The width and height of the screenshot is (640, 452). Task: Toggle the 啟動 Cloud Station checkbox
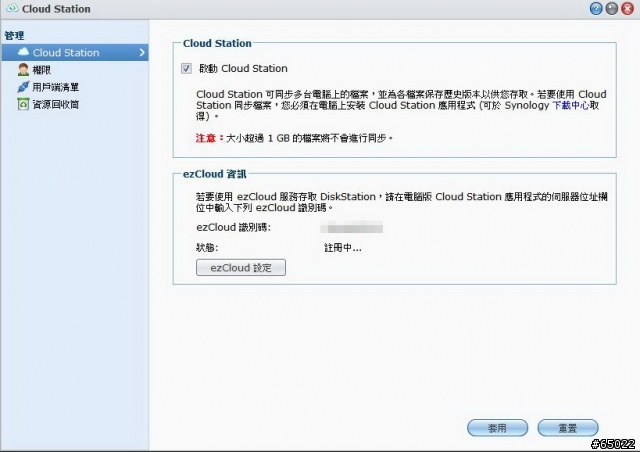coord(186,68)
